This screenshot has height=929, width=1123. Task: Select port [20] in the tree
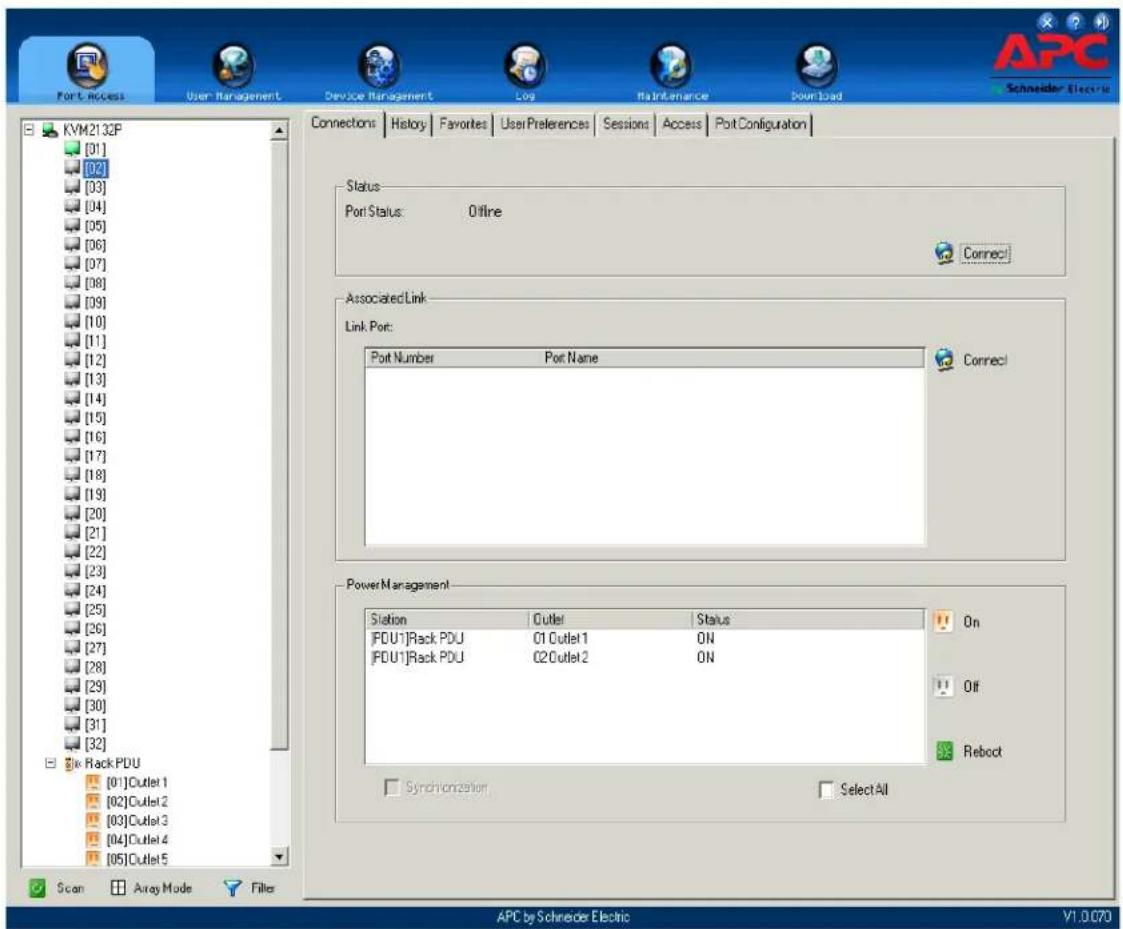tap(95, 514)
